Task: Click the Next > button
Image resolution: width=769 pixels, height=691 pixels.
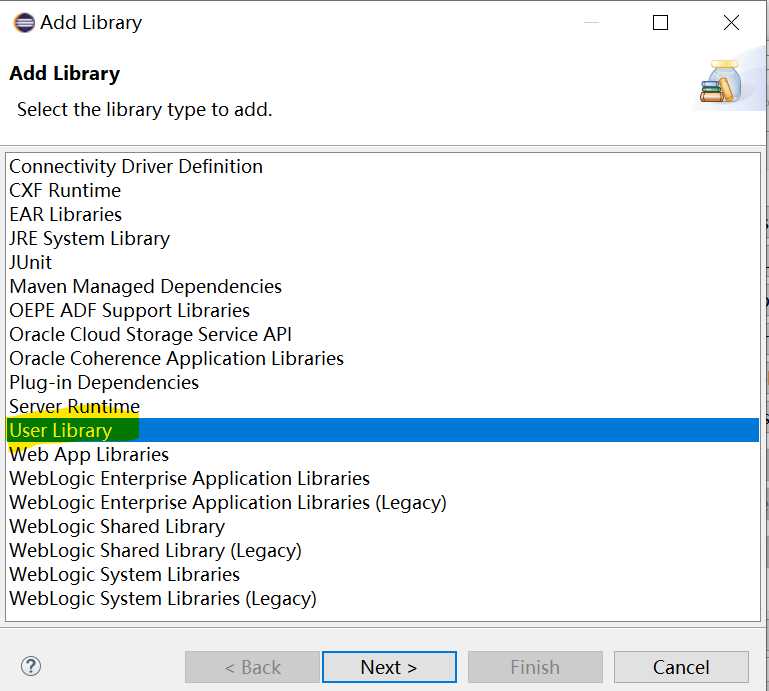Action: point(389,667)
